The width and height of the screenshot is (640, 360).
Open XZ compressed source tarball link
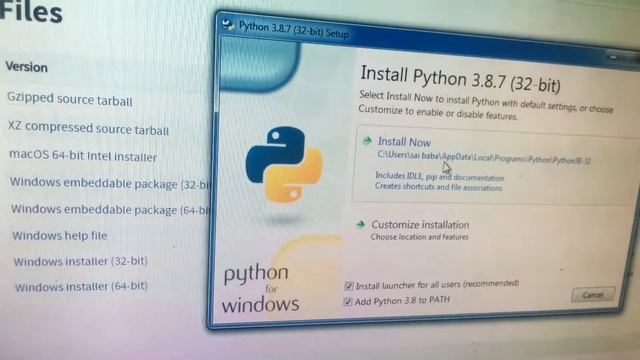88,129
